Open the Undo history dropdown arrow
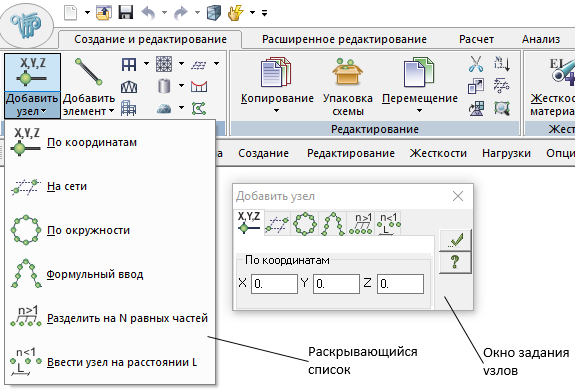This screenshot has height=391, width=581. [164, 13]
